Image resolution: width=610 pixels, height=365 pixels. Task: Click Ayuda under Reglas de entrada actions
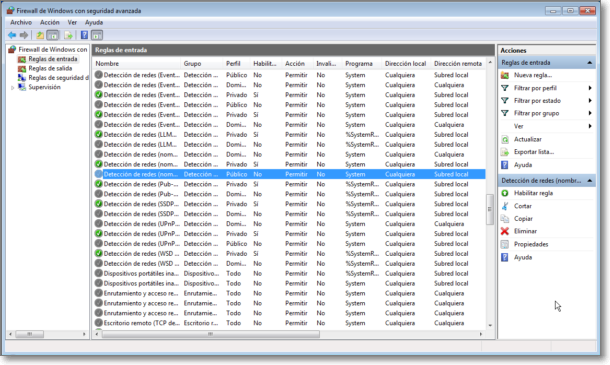(523, 165)
